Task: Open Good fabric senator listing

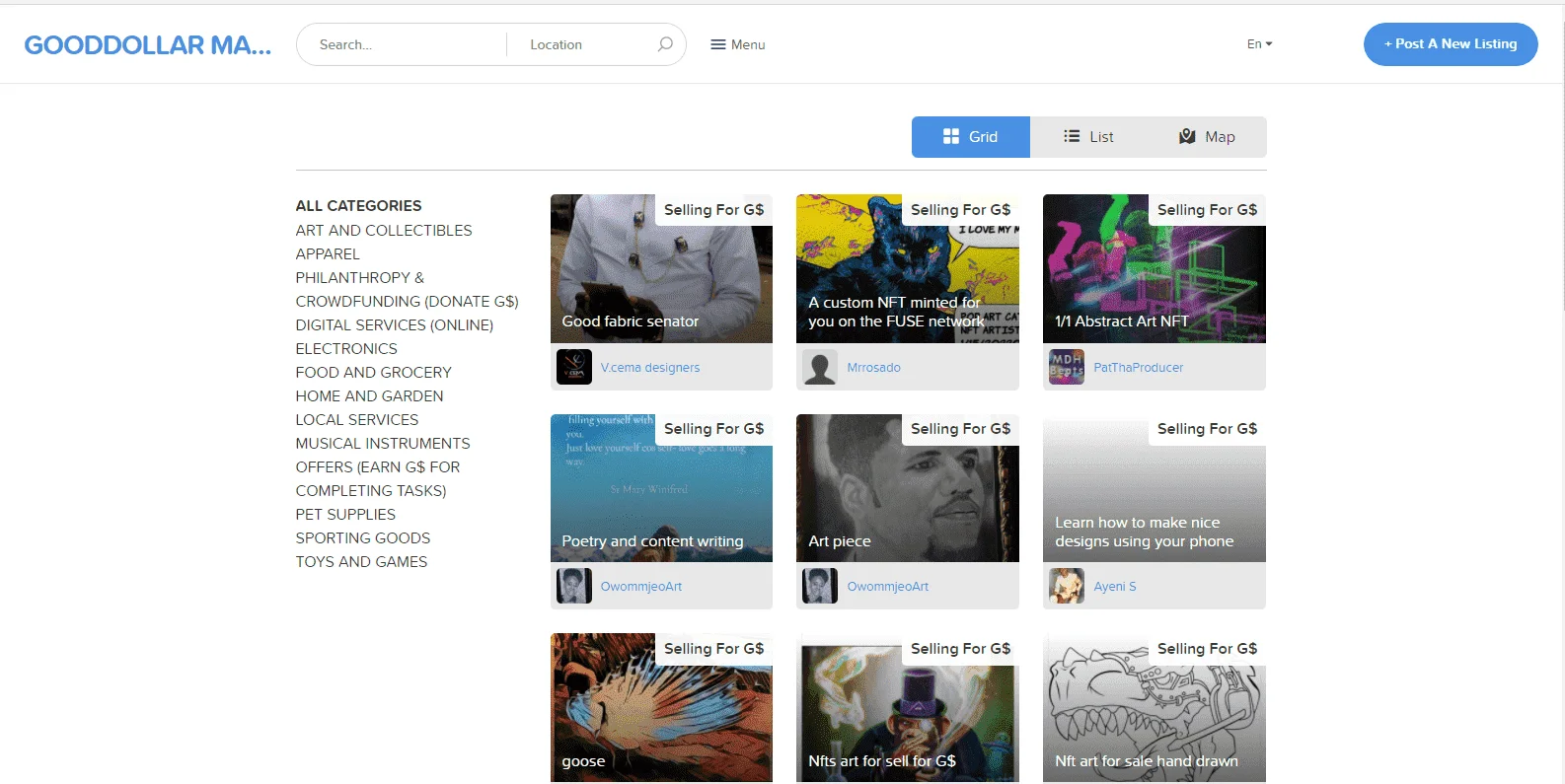Action: pos(661,268)
